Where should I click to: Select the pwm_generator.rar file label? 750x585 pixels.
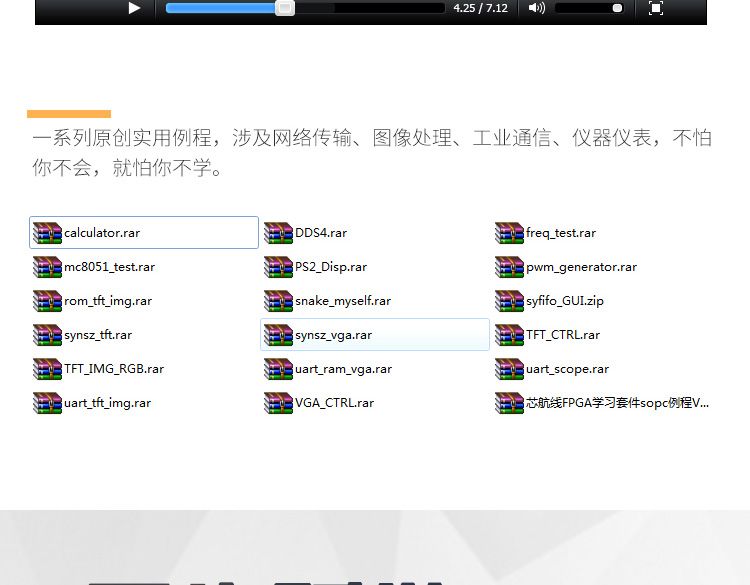[581, 267]
